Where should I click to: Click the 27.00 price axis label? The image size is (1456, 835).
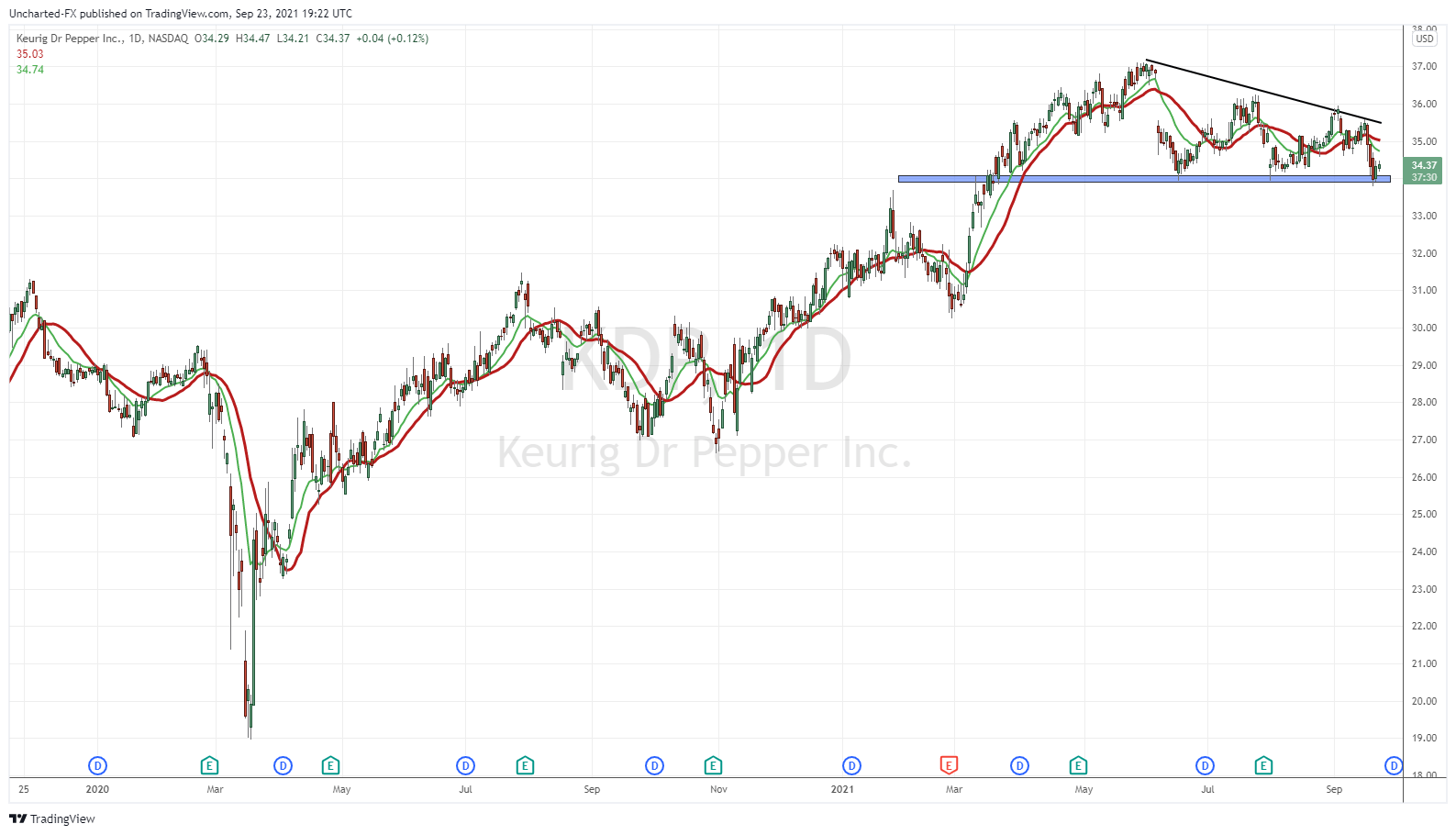pyautogui.click(x=1424, y=440)
